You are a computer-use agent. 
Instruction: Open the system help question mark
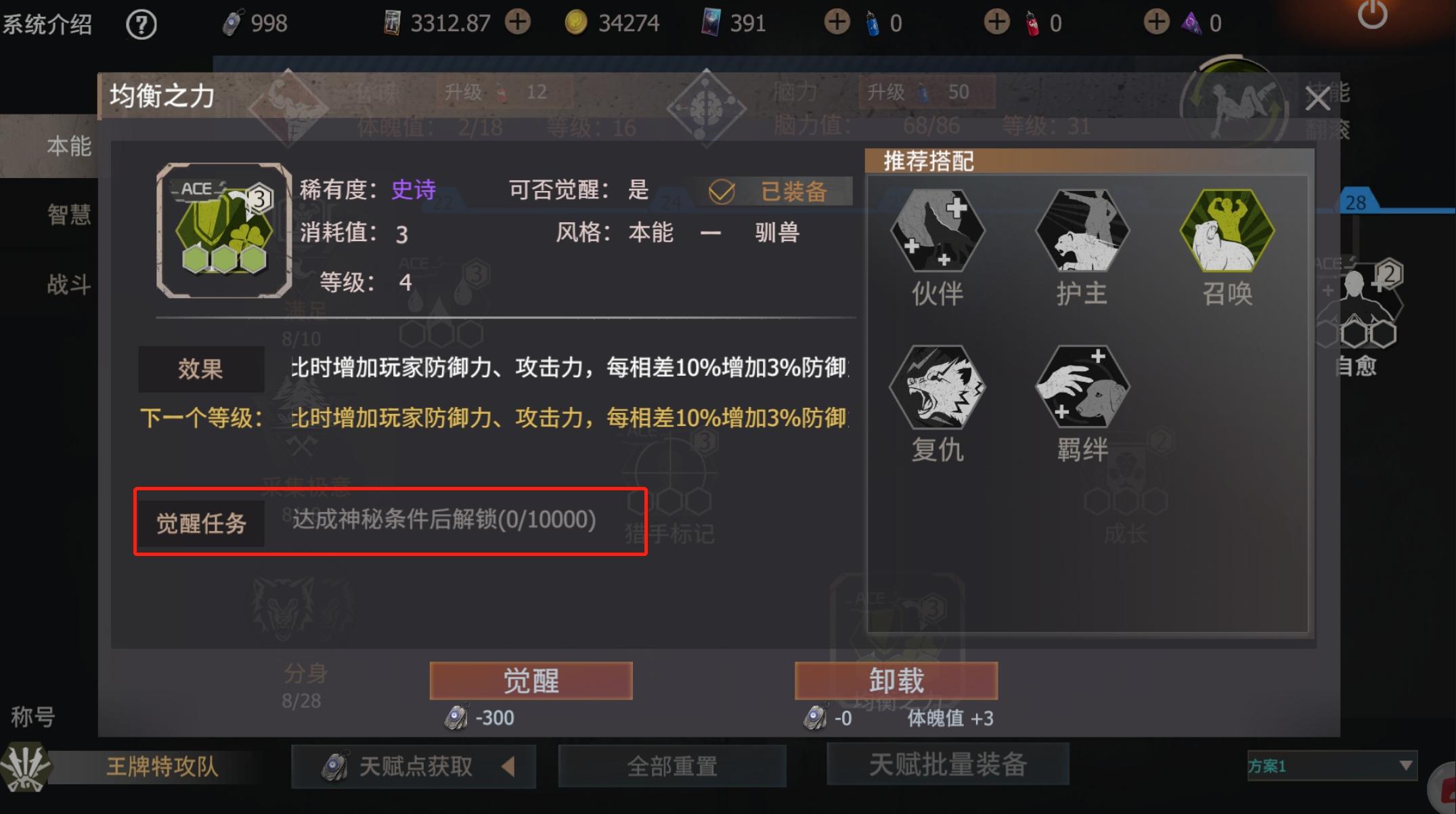(141, 24)
